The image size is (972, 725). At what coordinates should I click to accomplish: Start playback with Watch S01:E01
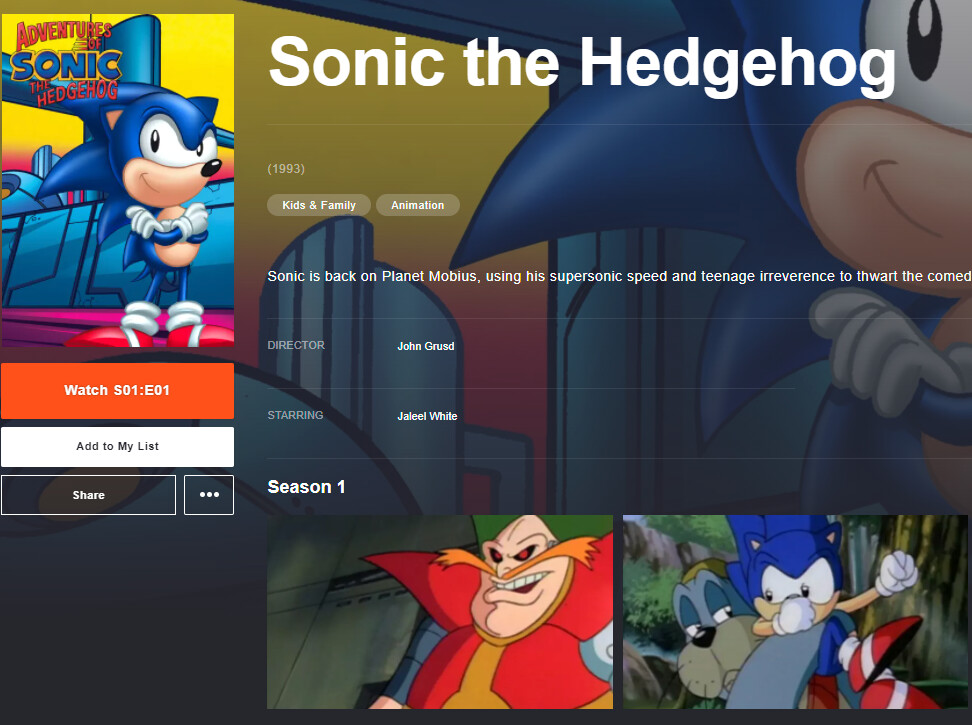point(117,390)
